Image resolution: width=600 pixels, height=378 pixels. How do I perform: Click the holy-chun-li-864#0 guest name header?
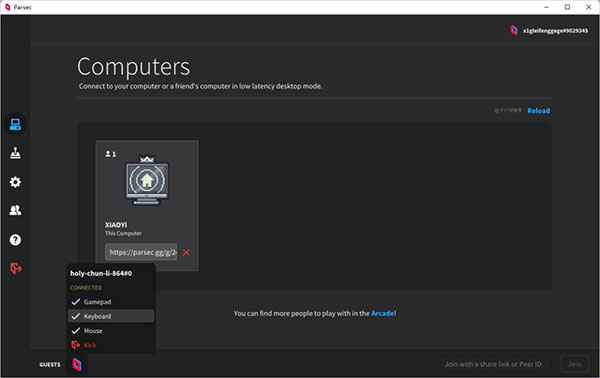(101, 273)
